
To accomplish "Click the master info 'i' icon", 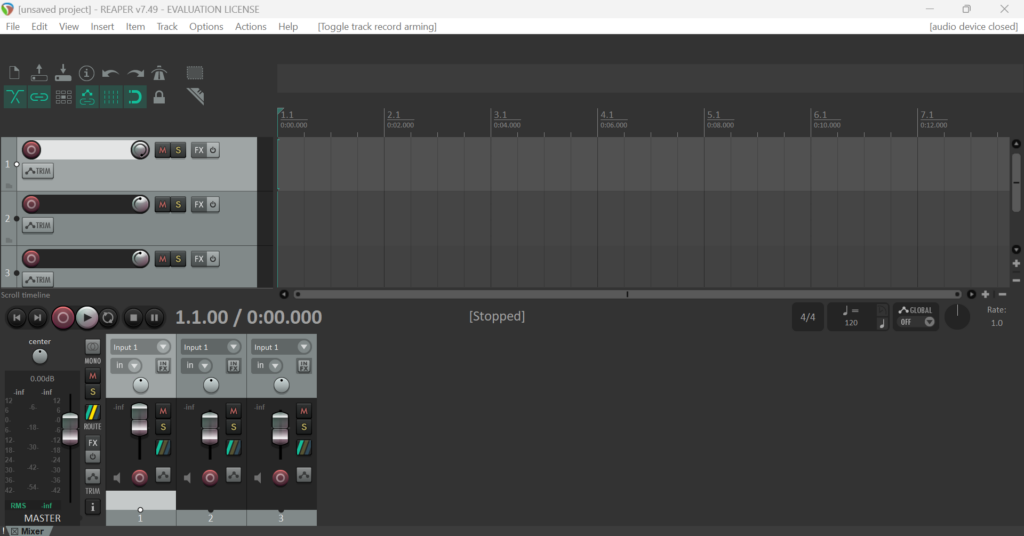I will [93, 507].
